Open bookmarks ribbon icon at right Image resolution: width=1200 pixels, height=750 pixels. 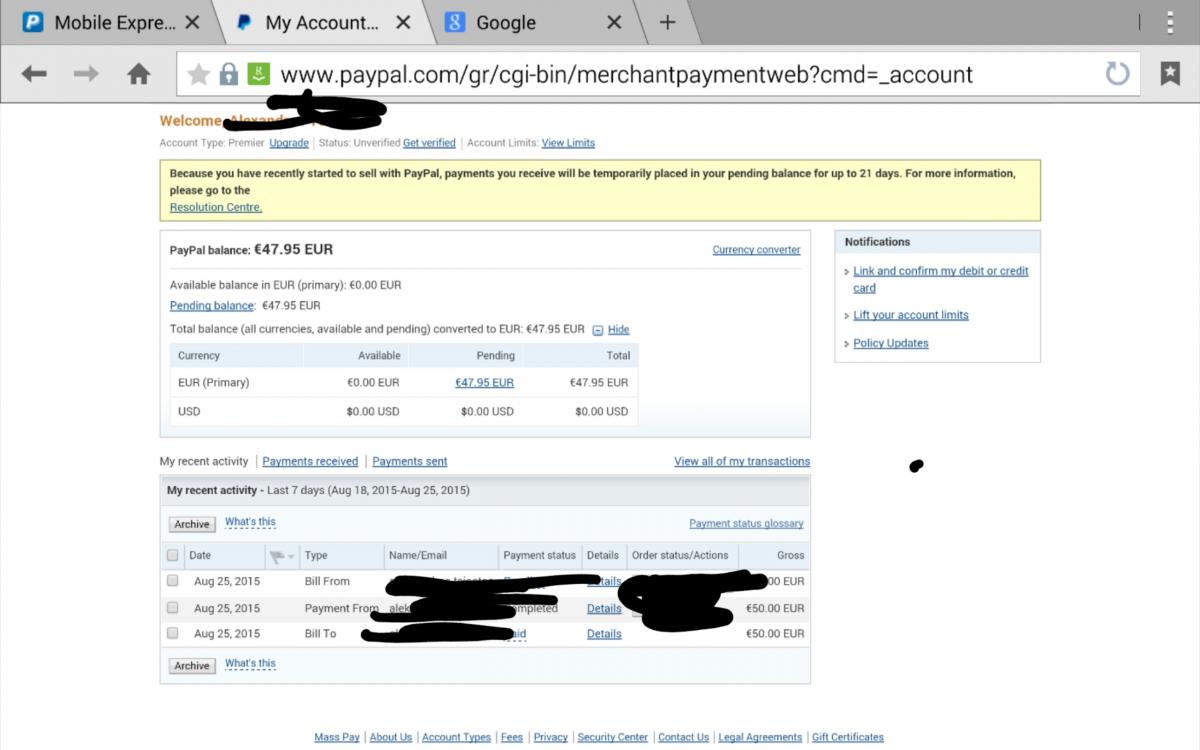tap(1170, 73)
